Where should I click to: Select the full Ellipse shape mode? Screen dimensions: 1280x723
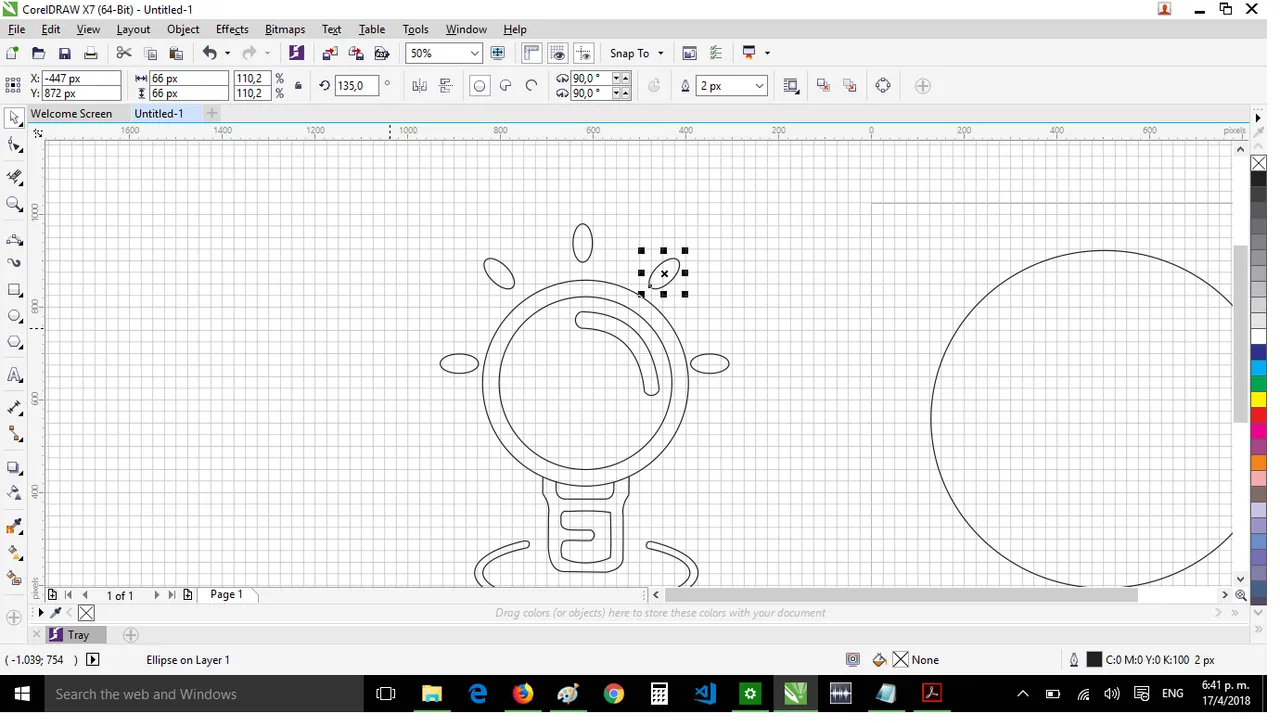coord(479,86)
